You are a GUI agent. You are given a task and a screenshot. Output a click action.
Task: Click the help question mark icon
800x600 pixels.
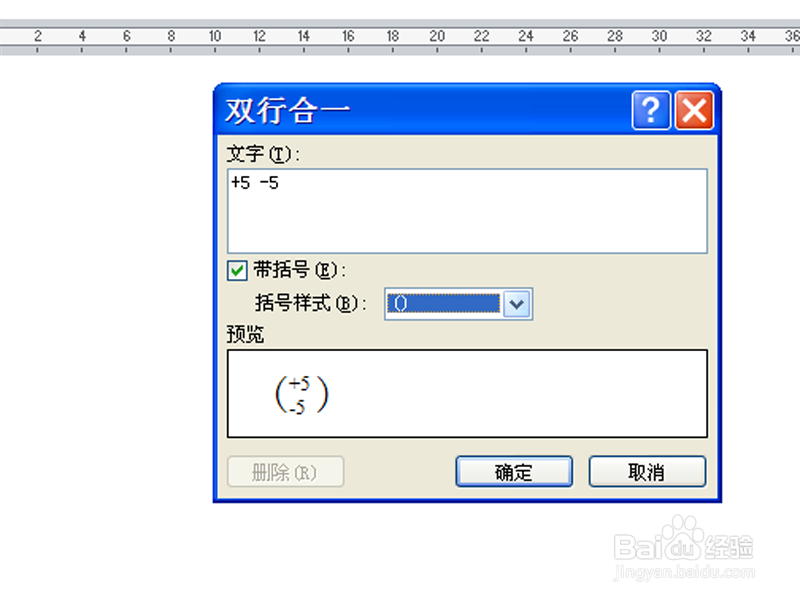click(x=651, y=110)
